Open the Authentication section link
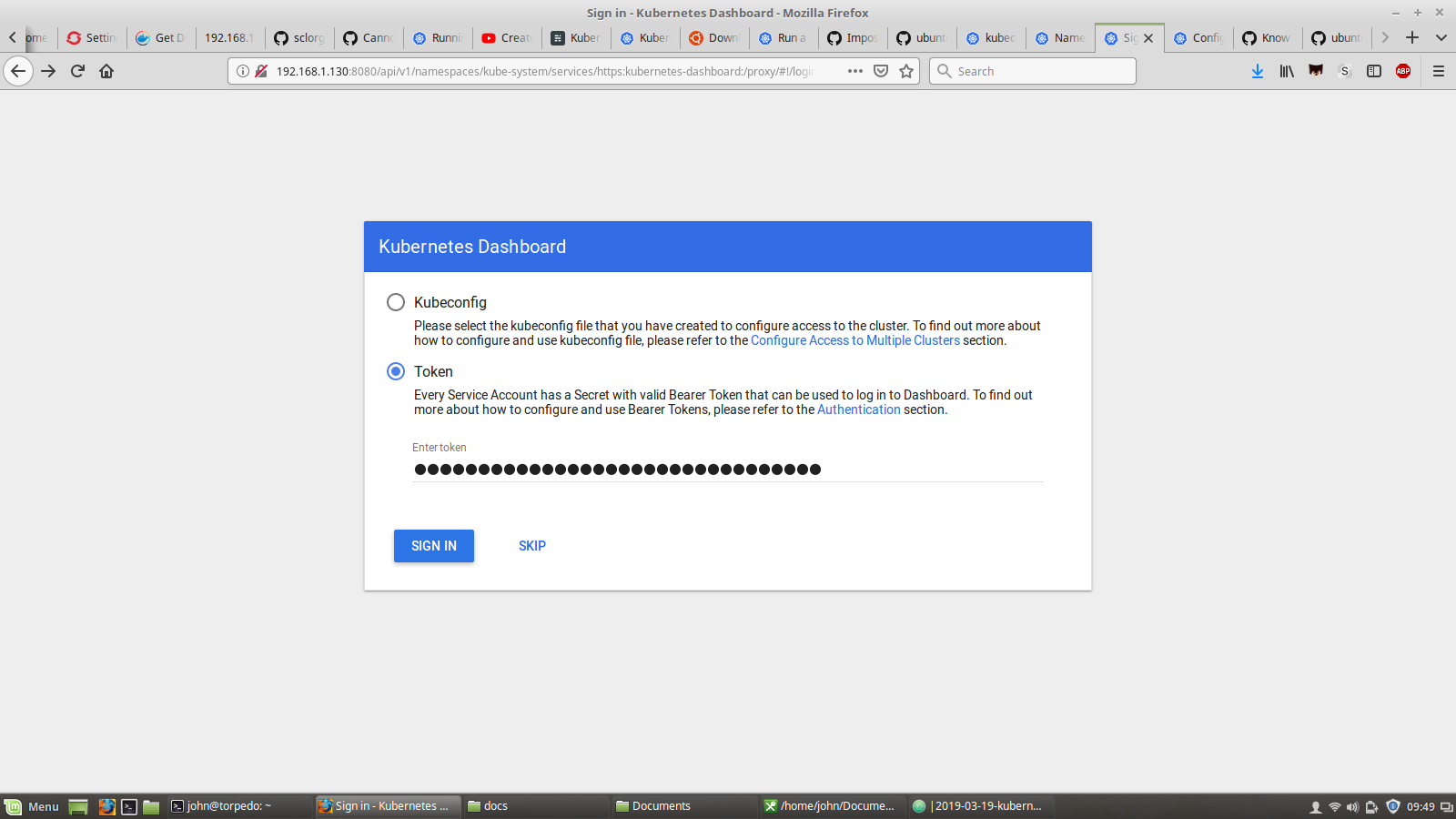This screenshot has height=819, width=1456. click(859, 409)
